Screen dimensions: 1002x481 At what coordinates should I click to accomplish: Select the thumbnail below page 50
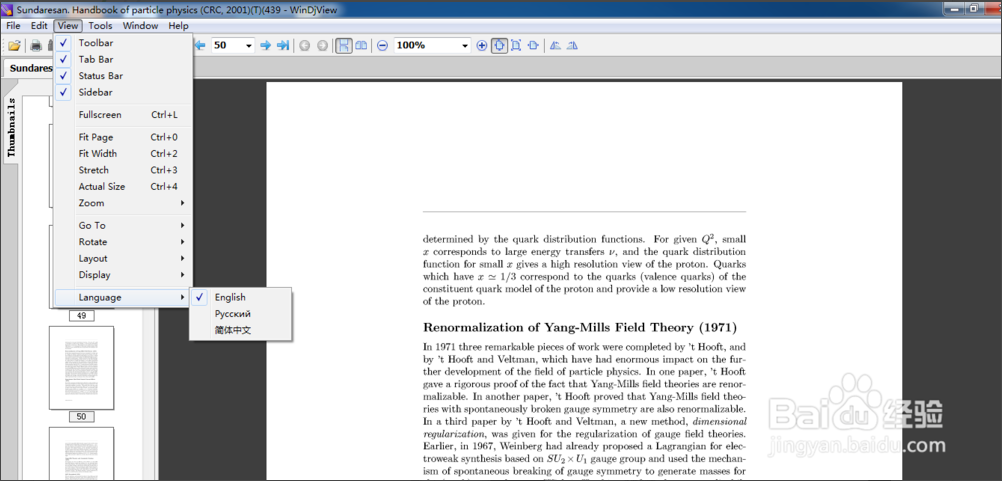pyautogui.click(x=82, y=454)
